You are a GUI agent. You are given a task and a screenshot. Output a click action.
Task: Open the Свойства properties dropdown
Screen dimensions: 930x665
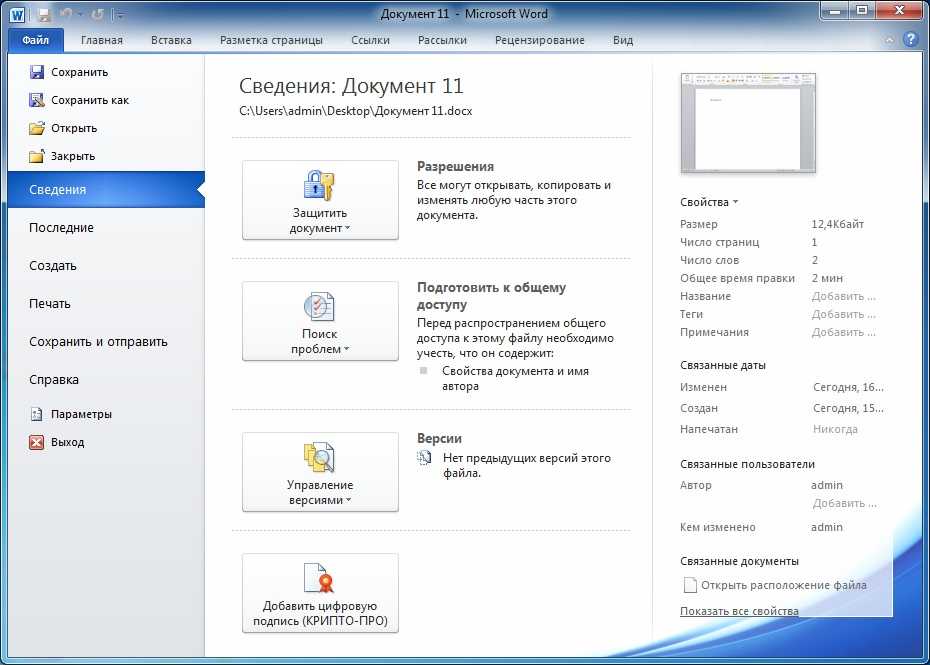point(709,202)
